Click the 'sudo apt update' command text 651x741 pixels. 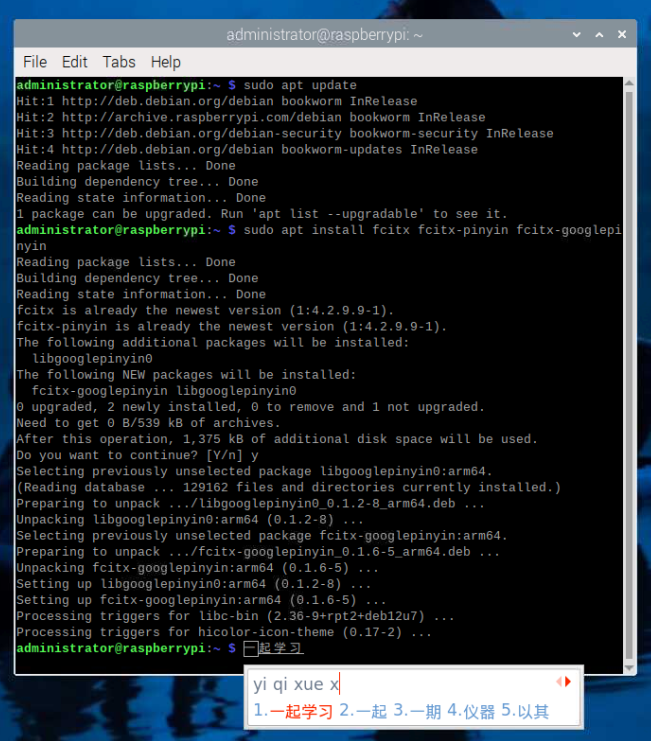[x=300, y=85]
